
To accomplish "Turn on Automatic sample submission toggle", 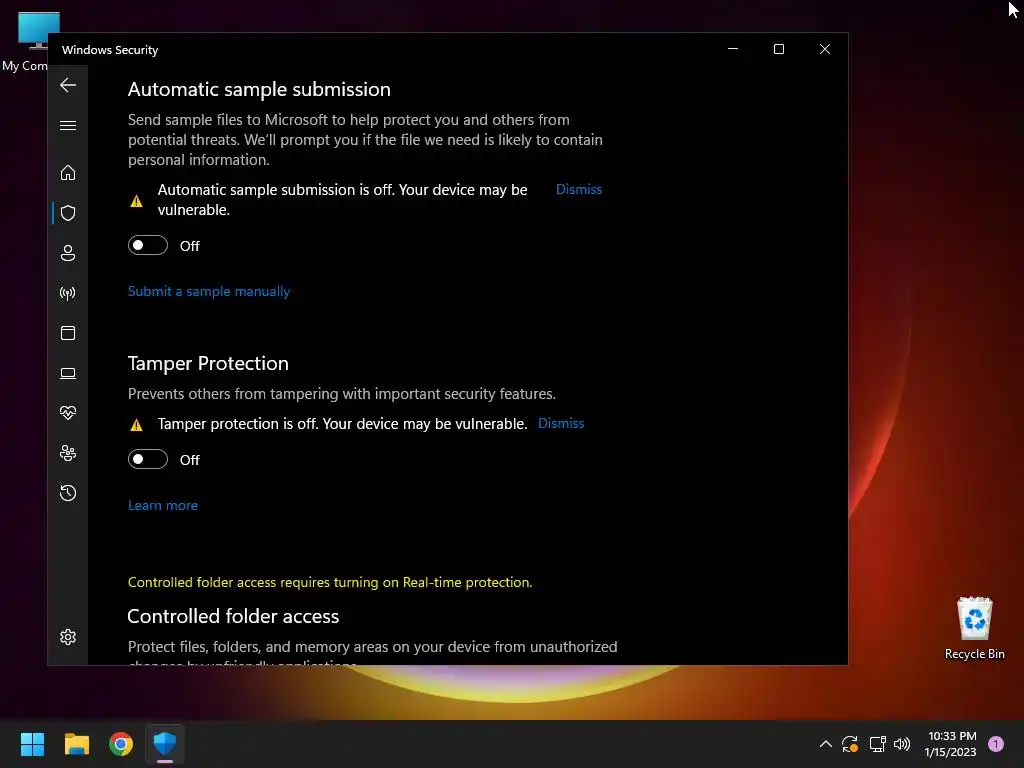I will click(148, 246).
